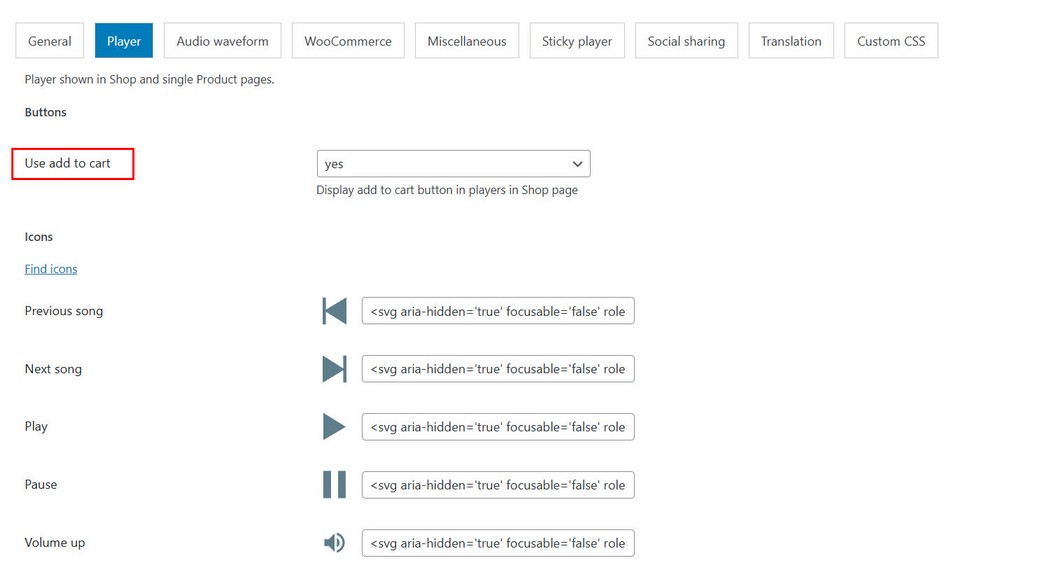The width and height of the screenshot is (1042, 575).
Task: Select the Miscellaneous tab
Action: [467, 41]
